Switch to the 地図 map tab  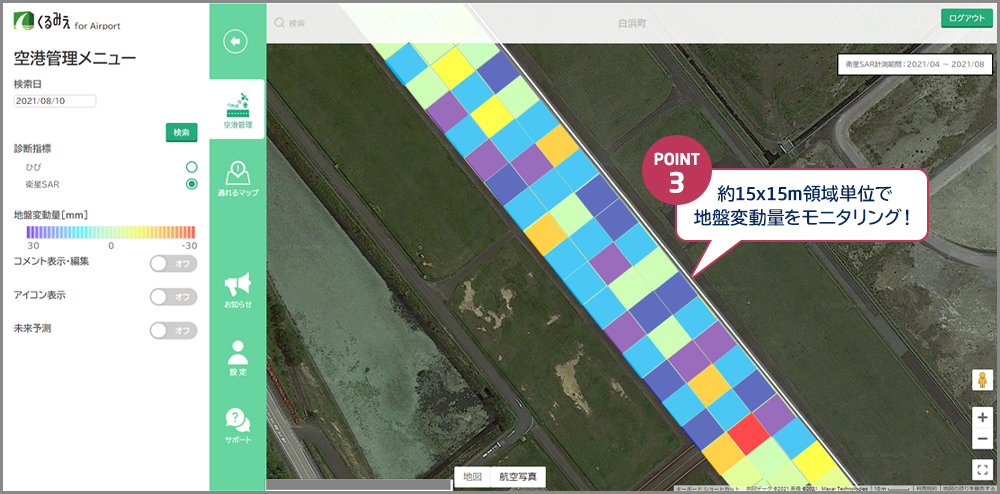click(472, 477)
